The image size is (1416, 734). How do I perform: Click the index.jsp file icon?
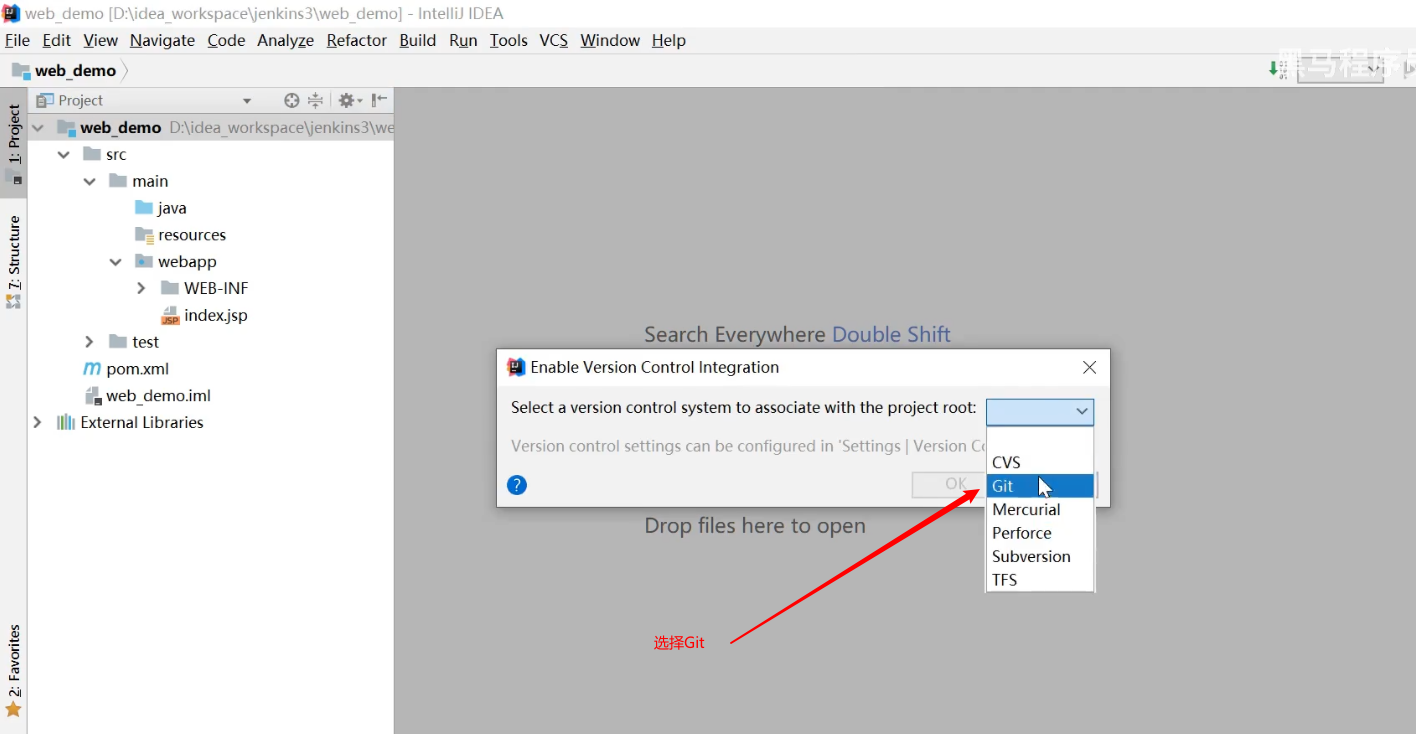(x=170, y=315)
